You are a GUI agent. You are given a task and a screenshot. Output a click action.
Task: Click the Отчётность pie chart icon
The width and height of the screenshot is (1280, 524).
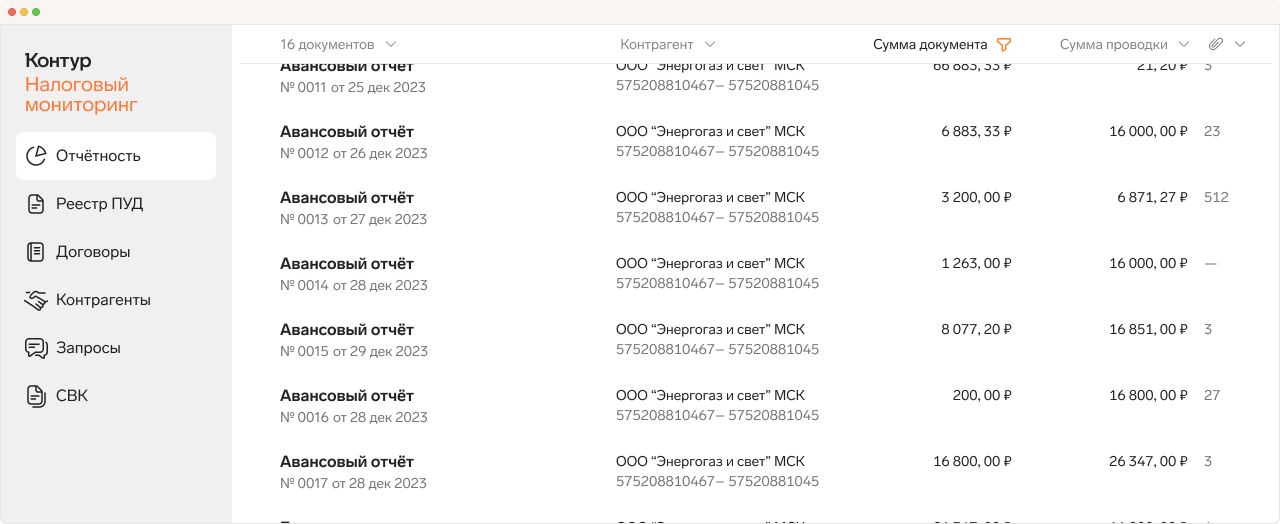tap(36, 156)
